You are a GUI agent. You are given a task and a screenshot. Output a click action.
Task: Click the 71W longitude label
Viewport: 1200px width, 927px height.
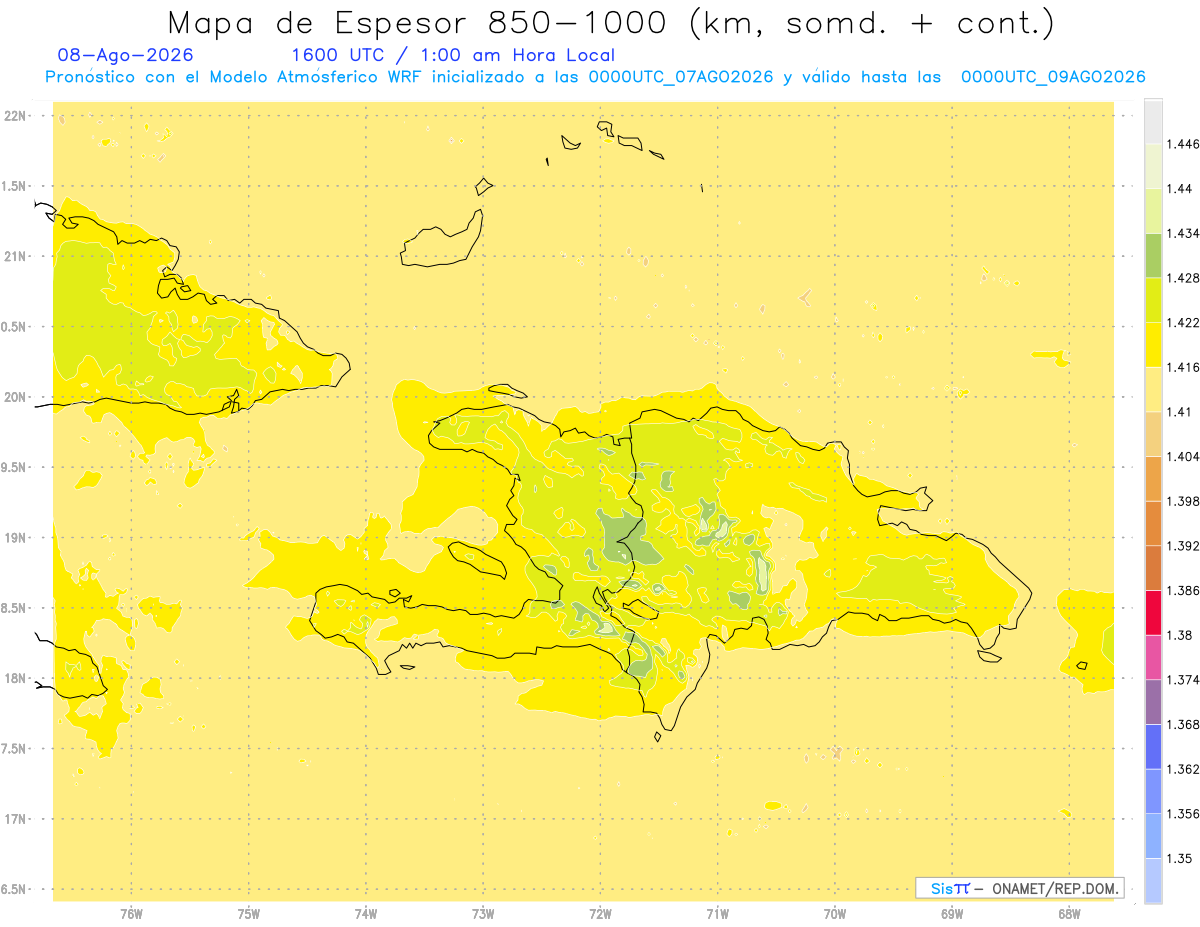[x=717, y=914]
